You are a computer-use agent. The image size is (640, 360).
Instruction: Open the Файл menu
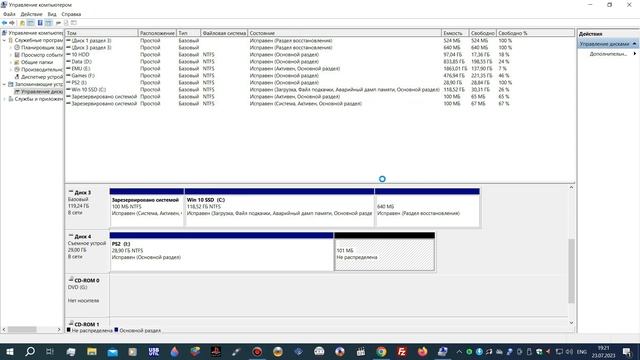[9, 14]
